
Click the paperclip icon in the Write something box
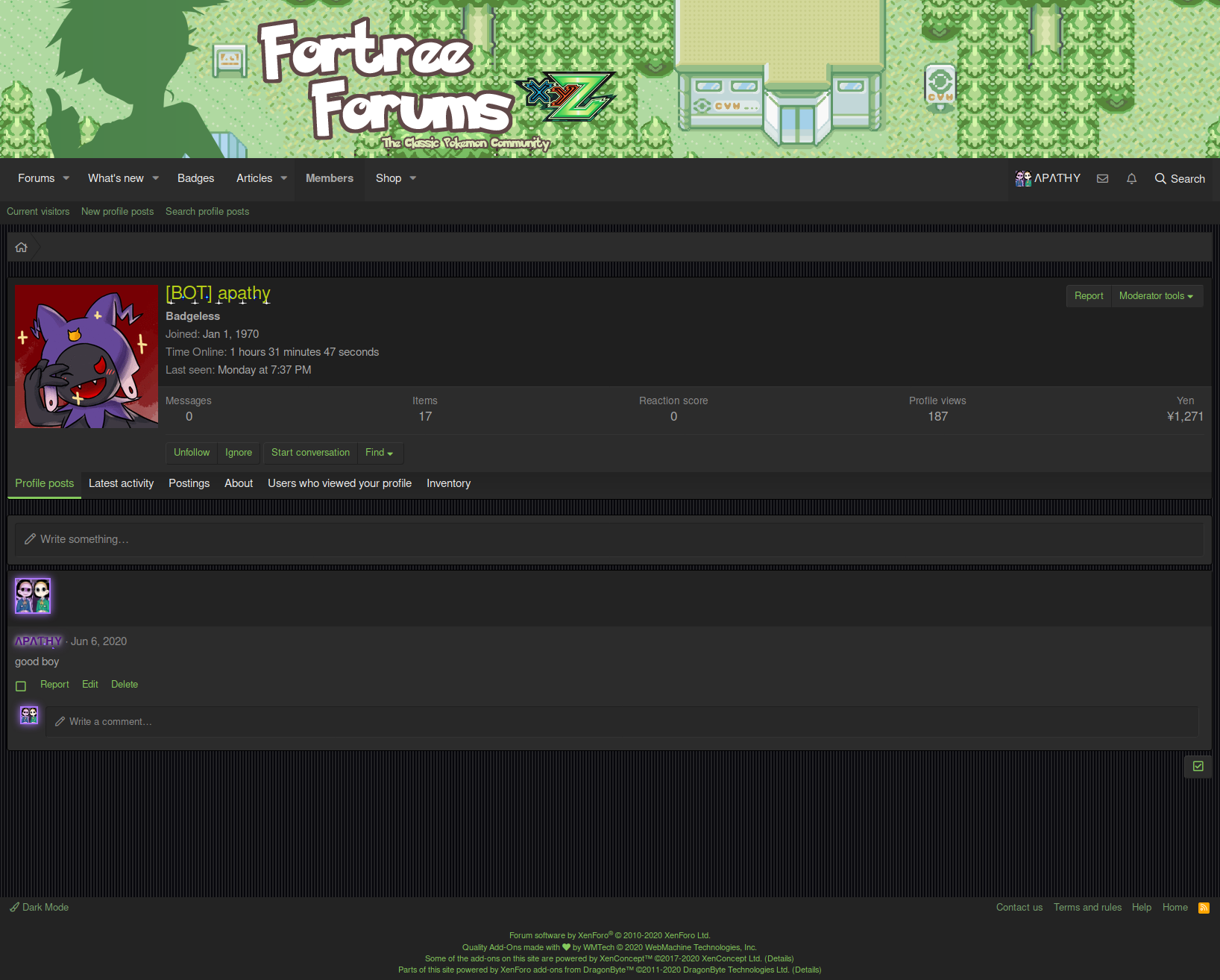click(x=31, y=538)
